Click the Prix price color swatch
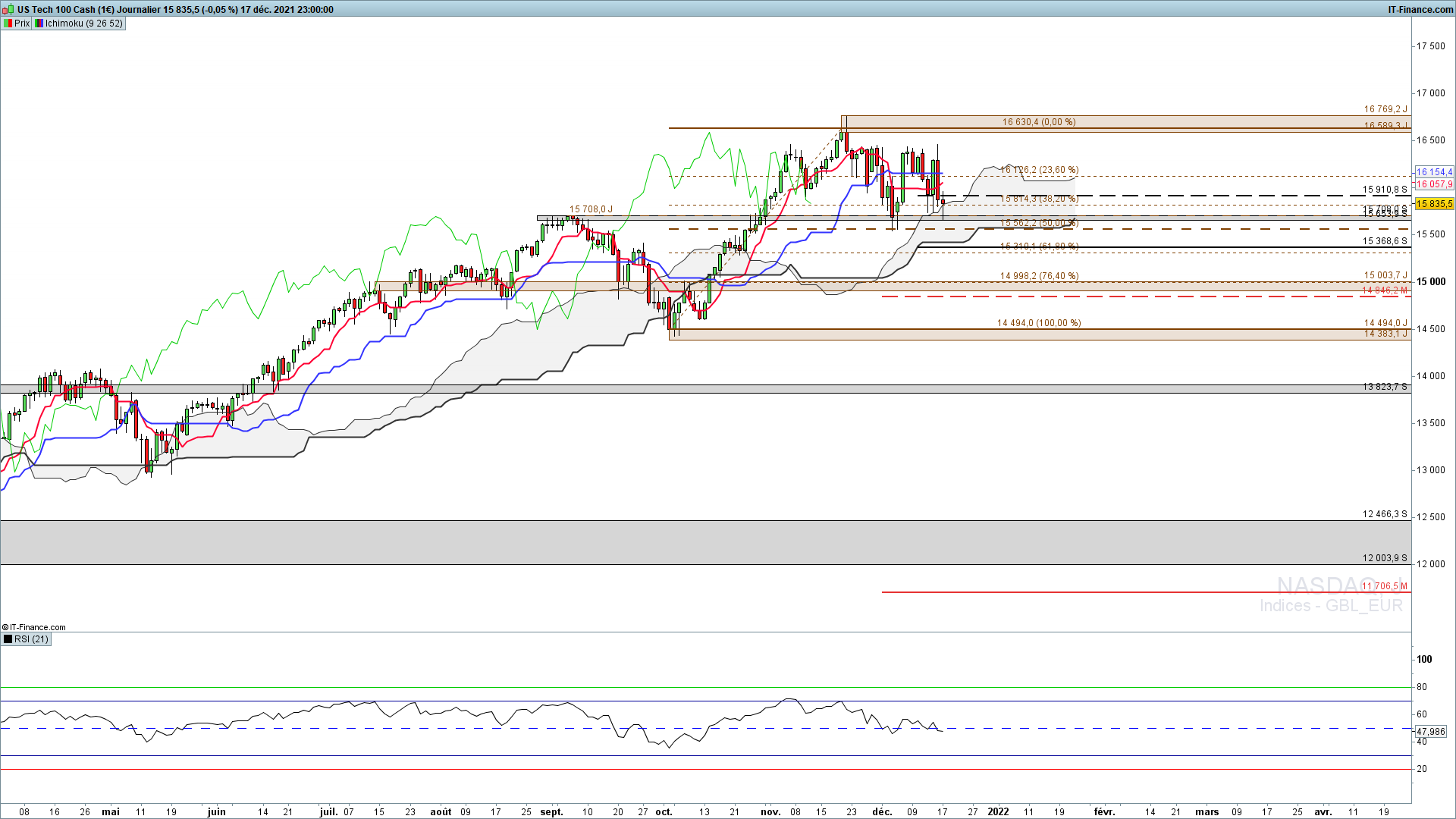1456x819 pixels. (8, 24)
